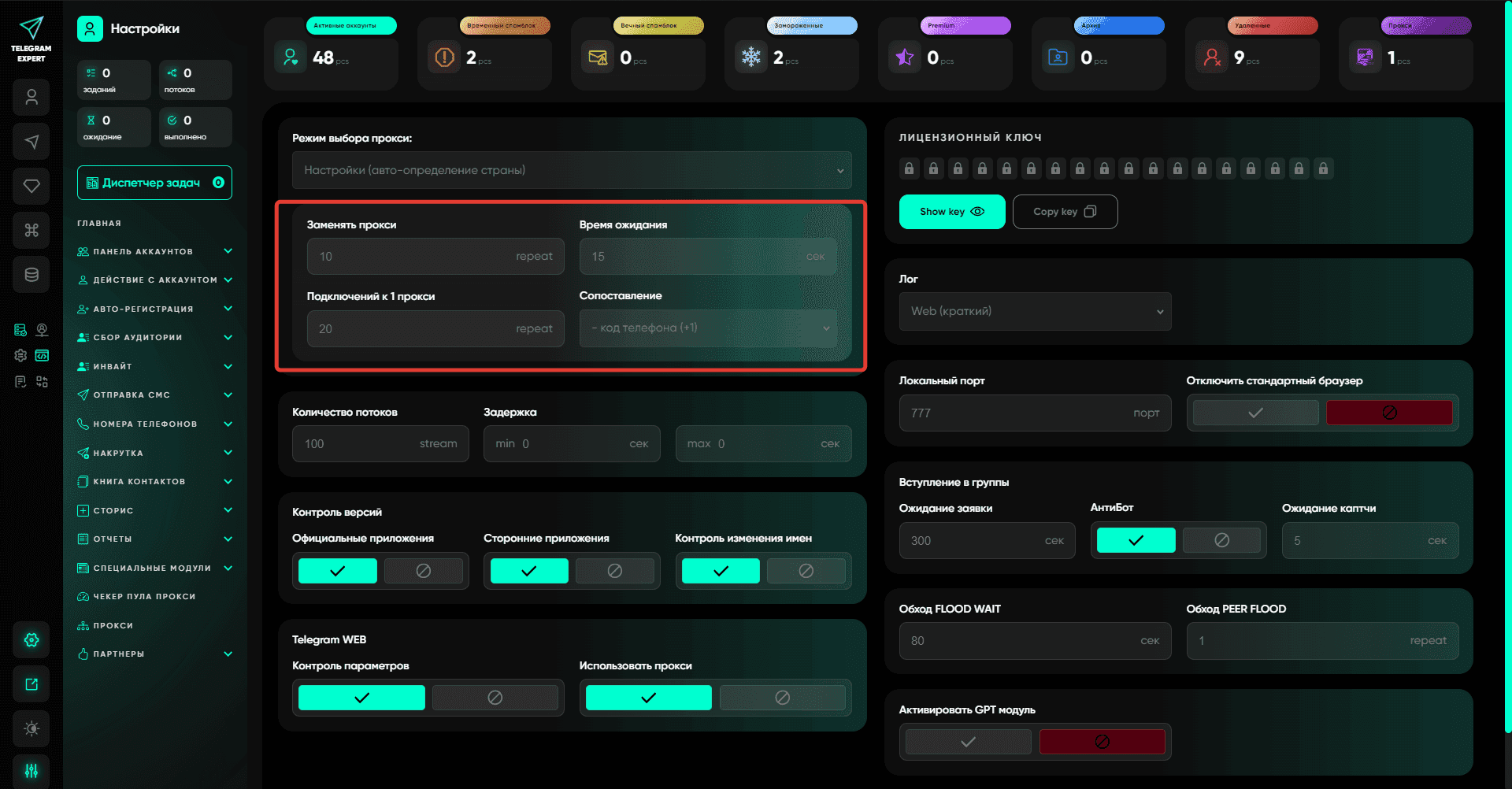1512x789 pixels.
Task: Click the paper plane icon in left rail
Action: click(x=31, y=142)
